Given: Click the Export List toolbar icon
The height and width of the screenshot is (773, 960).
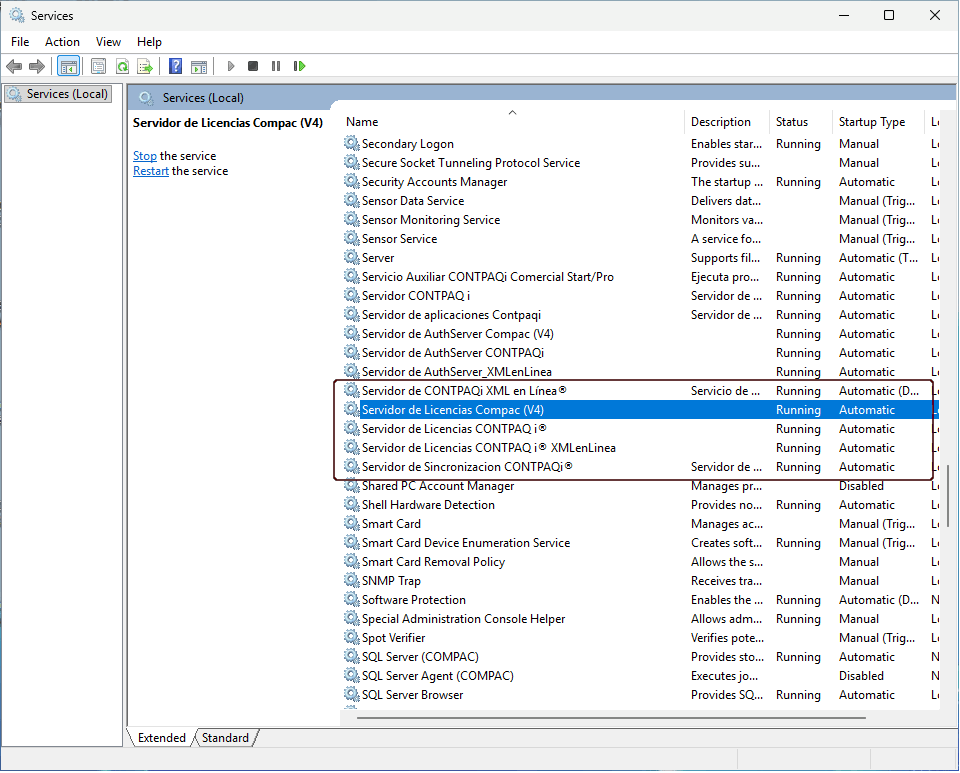Looking at the screenshot, I should [145, 66].
